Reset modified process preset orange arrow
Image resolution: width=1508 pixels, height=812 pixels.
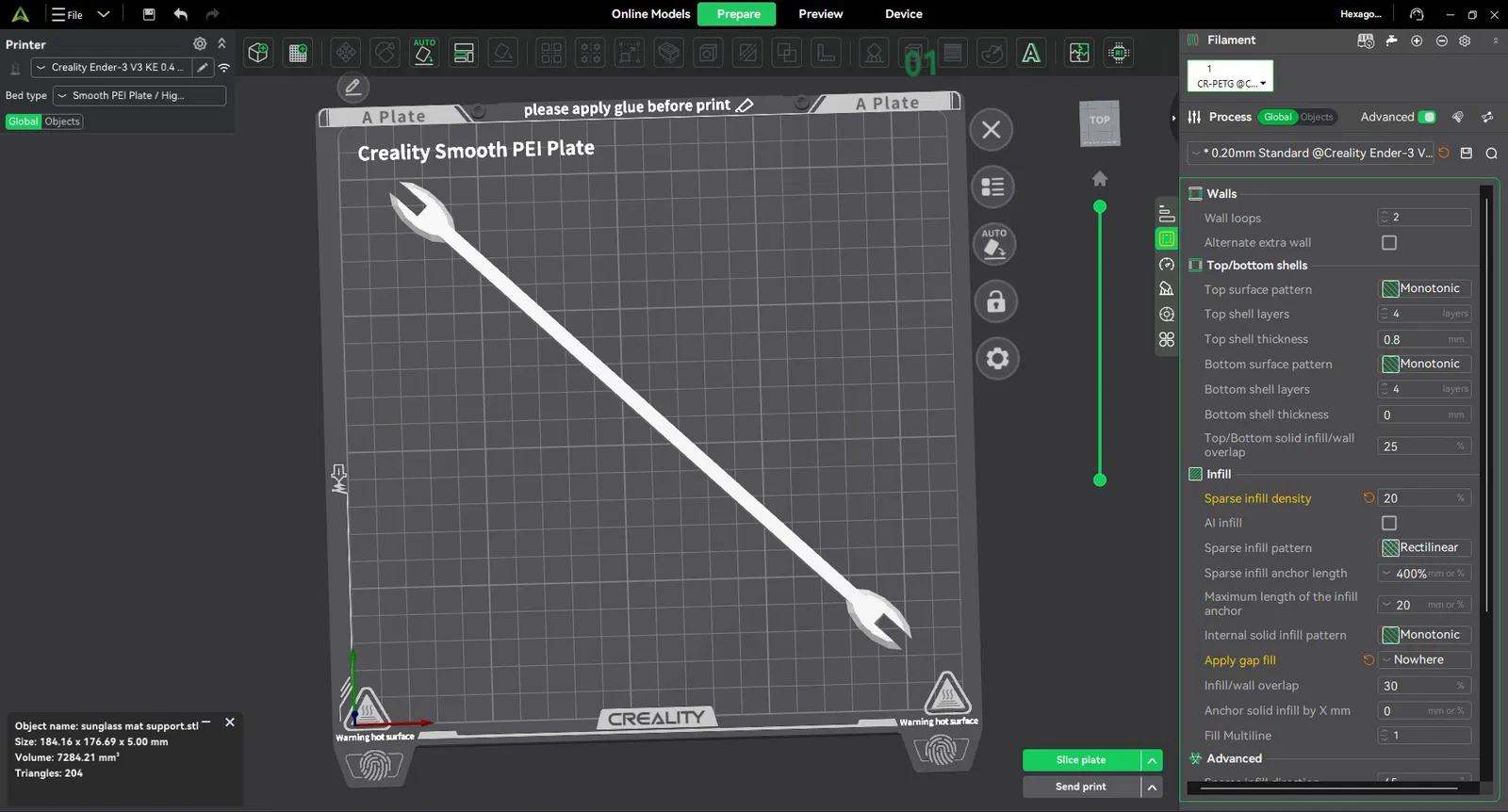1444,153
